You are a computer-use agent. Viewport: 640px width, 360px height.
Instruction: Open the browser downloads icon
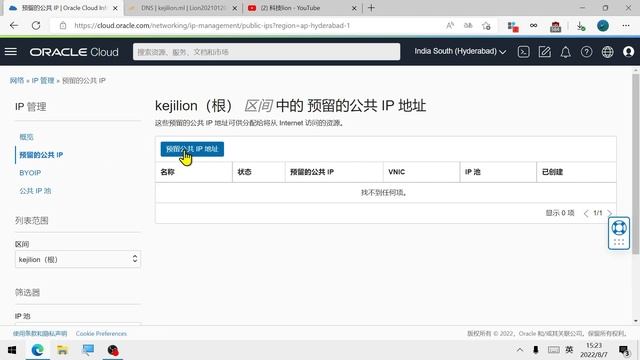coord(581,26)
